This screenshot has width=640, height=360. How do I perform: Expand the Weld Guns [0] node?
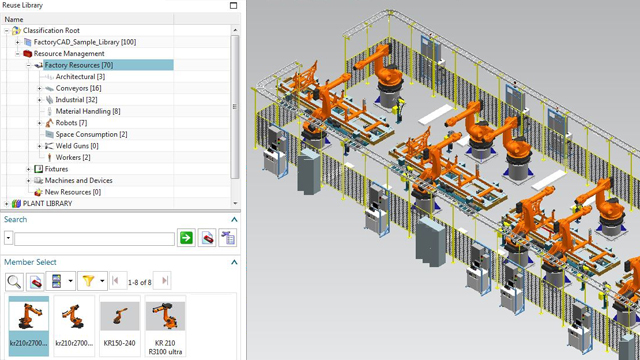[40, 146]
